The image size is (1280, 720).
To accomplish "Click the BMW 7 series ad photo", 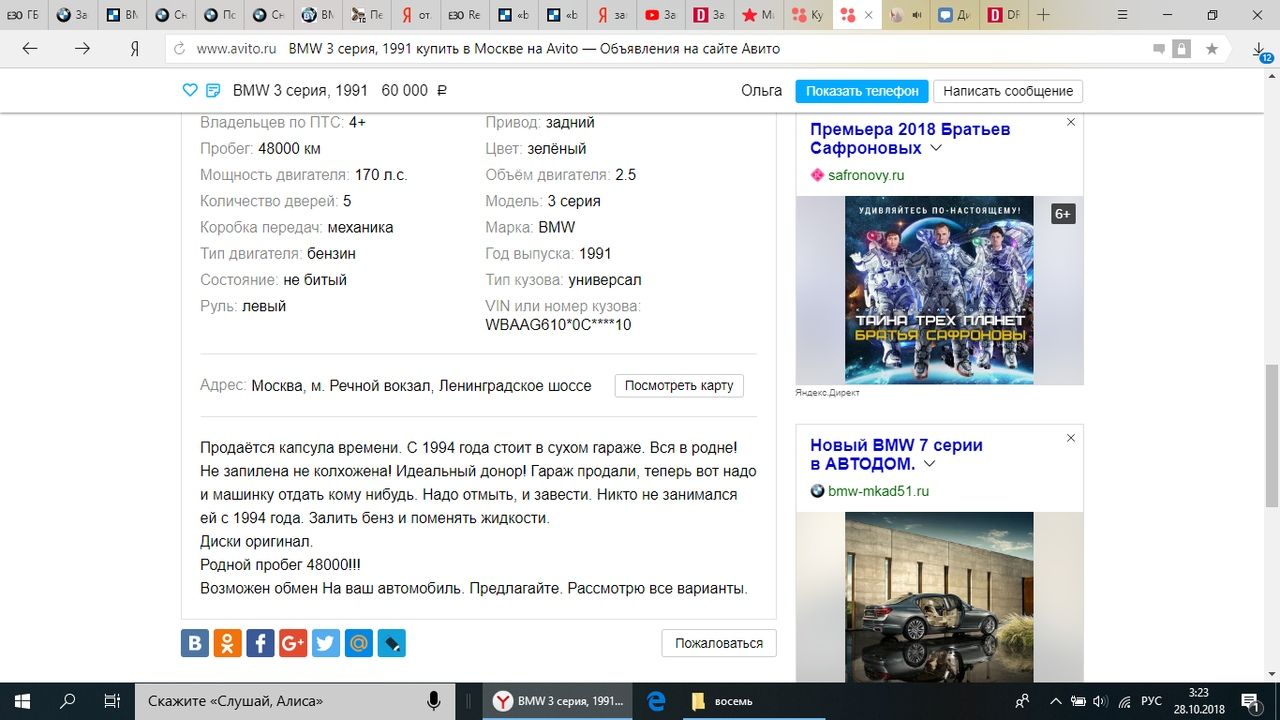I will [x=939, y=597].
